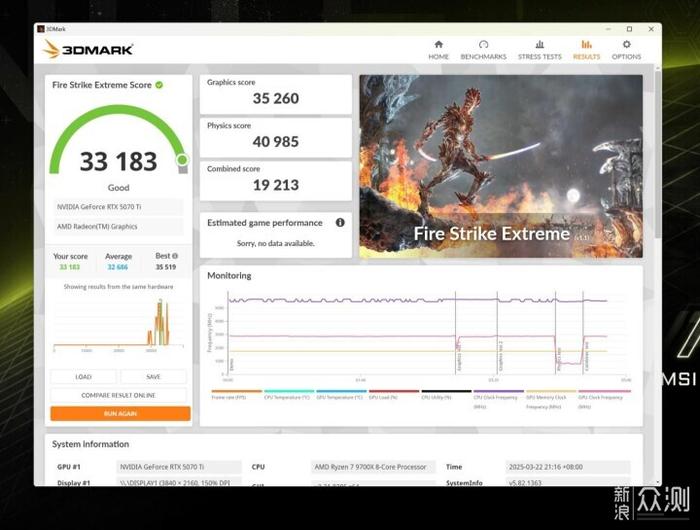This screenshot has width=700, height=530.
Task: Click the Combined score value 19 213
Action: [276, 185]
